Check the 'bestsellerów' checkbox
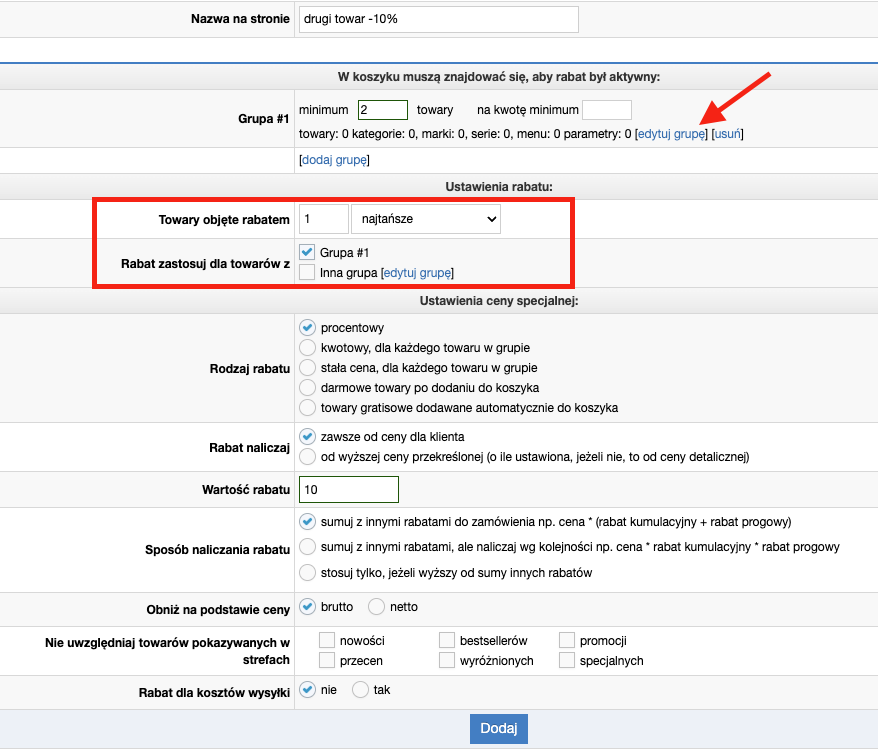This screenshot has width=878, height=750. click(x=446, y=641)
